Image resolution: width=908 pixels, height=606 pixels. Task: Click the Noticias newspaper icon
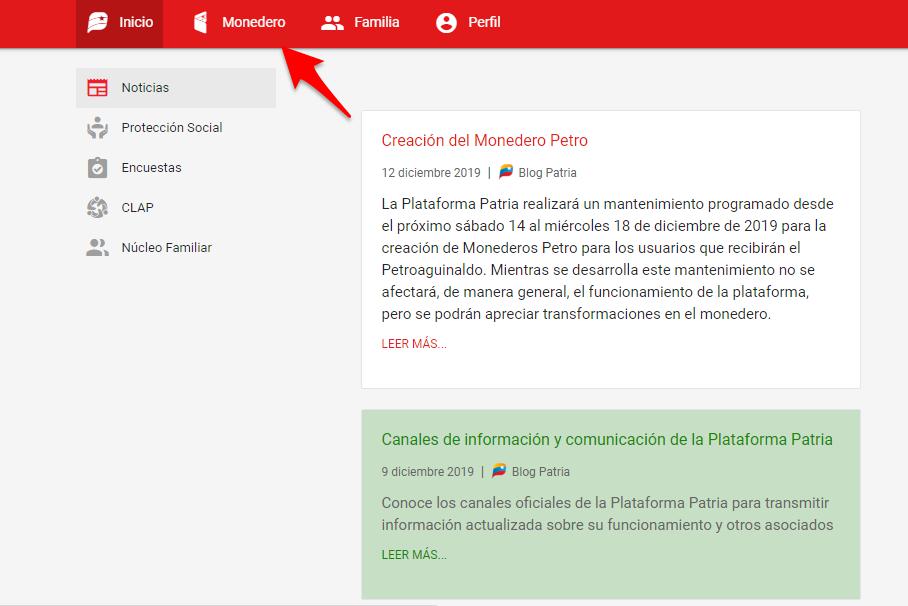click(97, 87)
